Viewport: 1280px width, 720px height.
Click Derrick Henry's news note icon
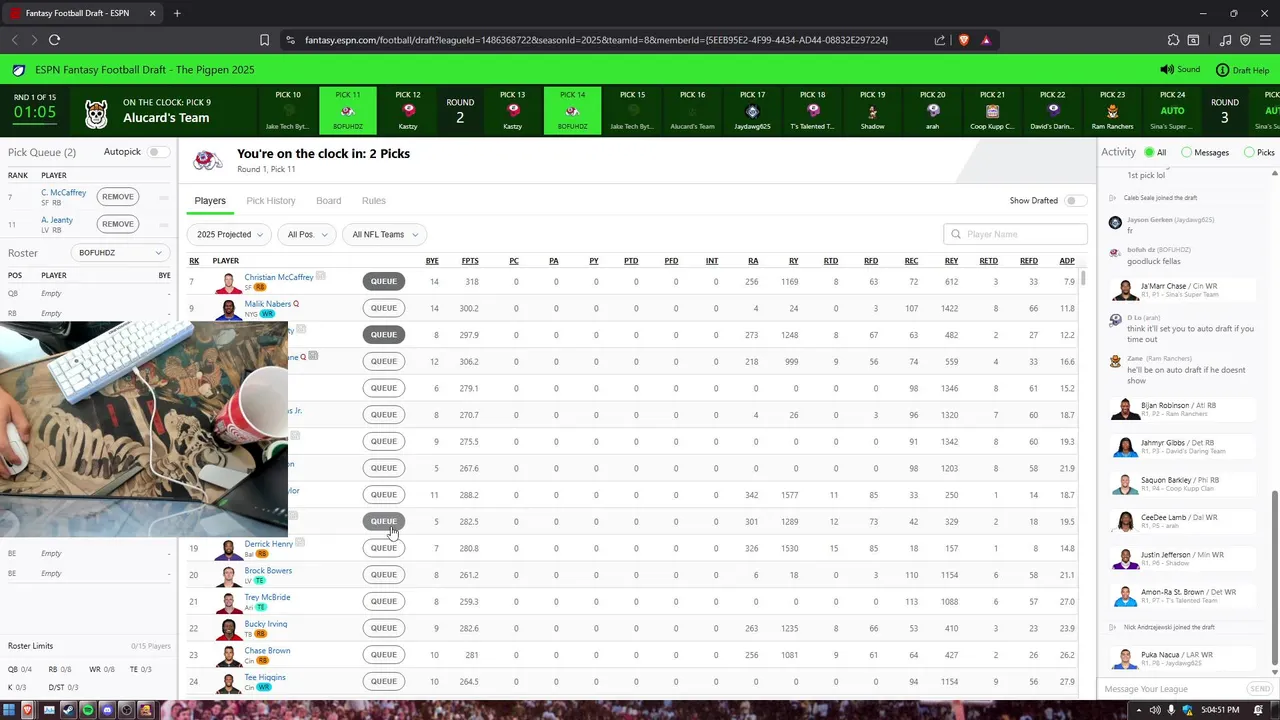click(x=300, y=543)
